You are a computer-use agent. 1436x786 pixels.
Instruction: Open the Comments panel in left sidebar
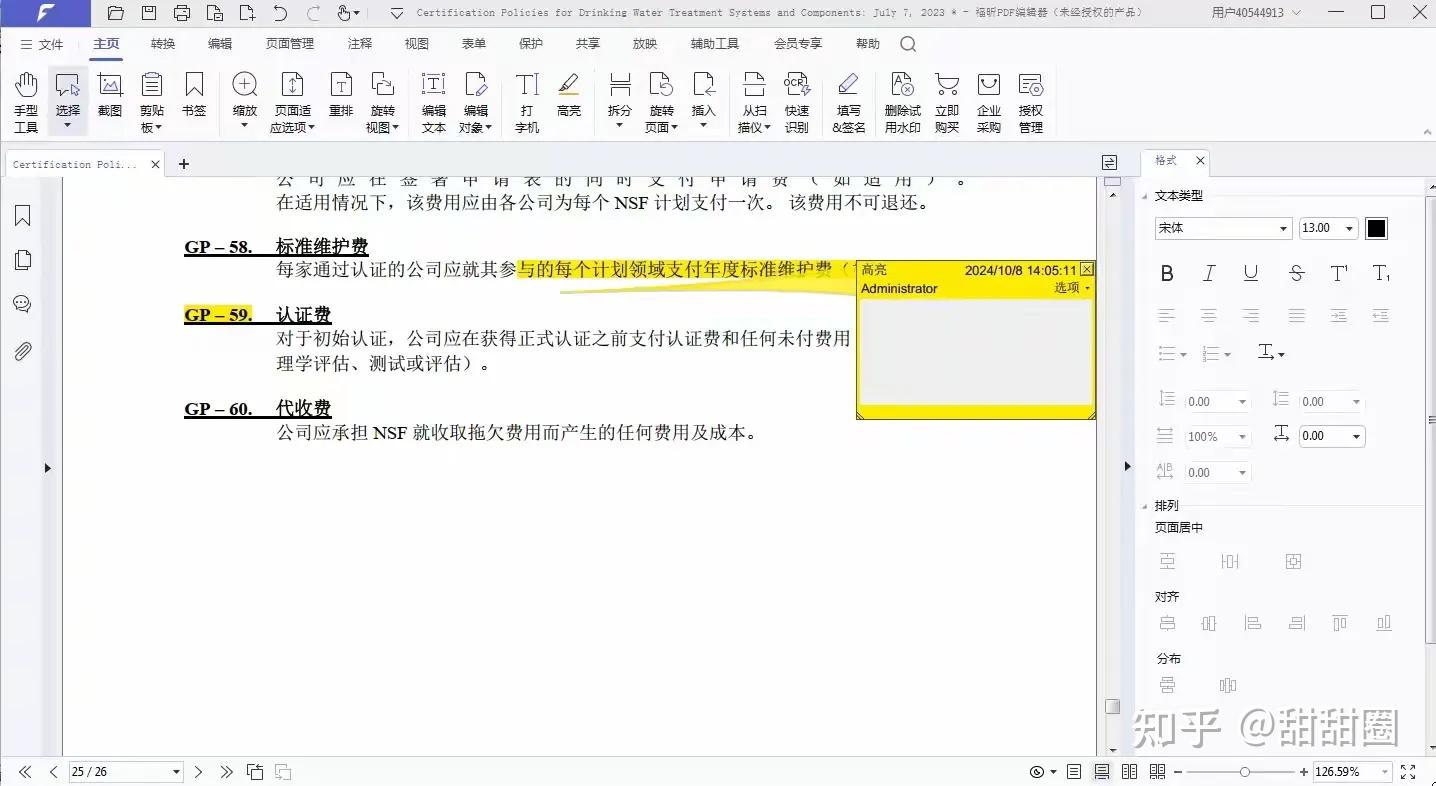point(23,304)
